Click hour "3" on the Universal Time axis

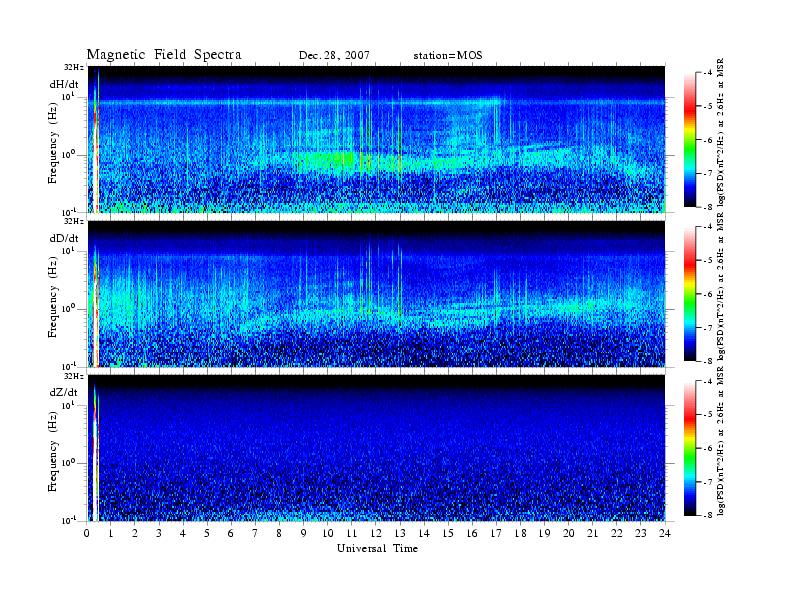click(159, 534)
